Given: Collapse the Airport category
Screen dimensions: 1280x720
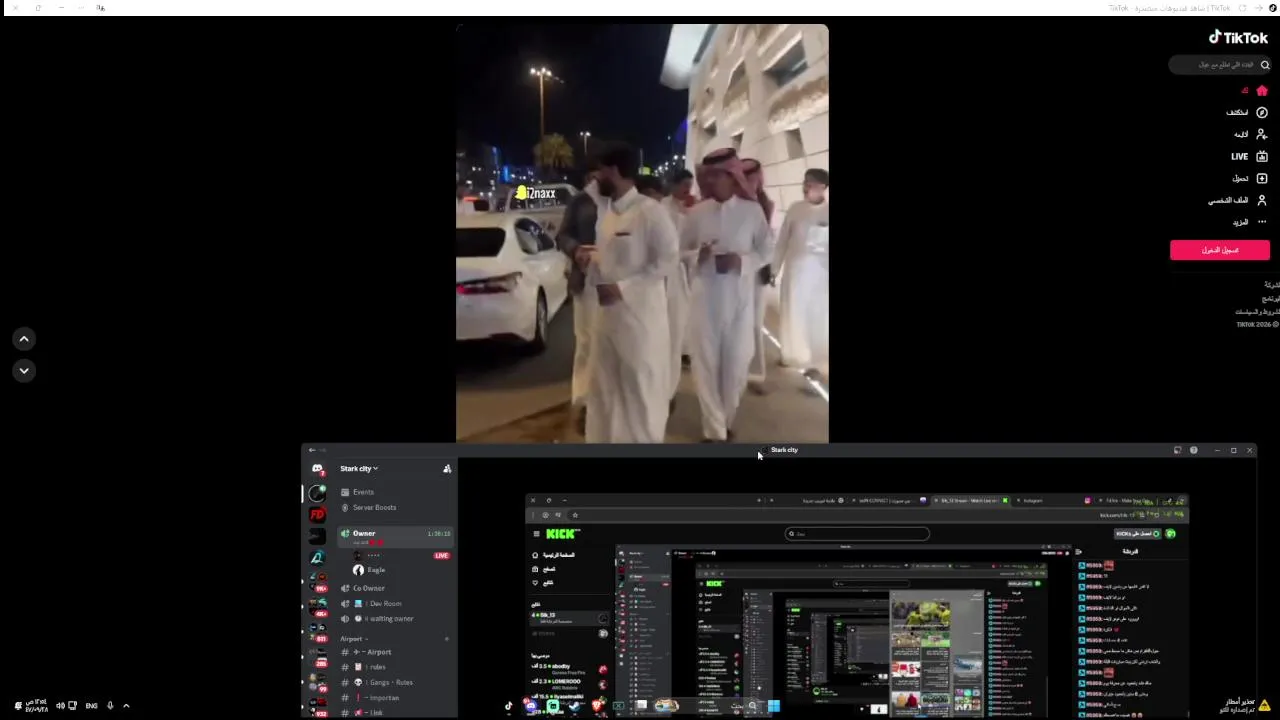Looking at the screenshot, I should tap(353, 638).
